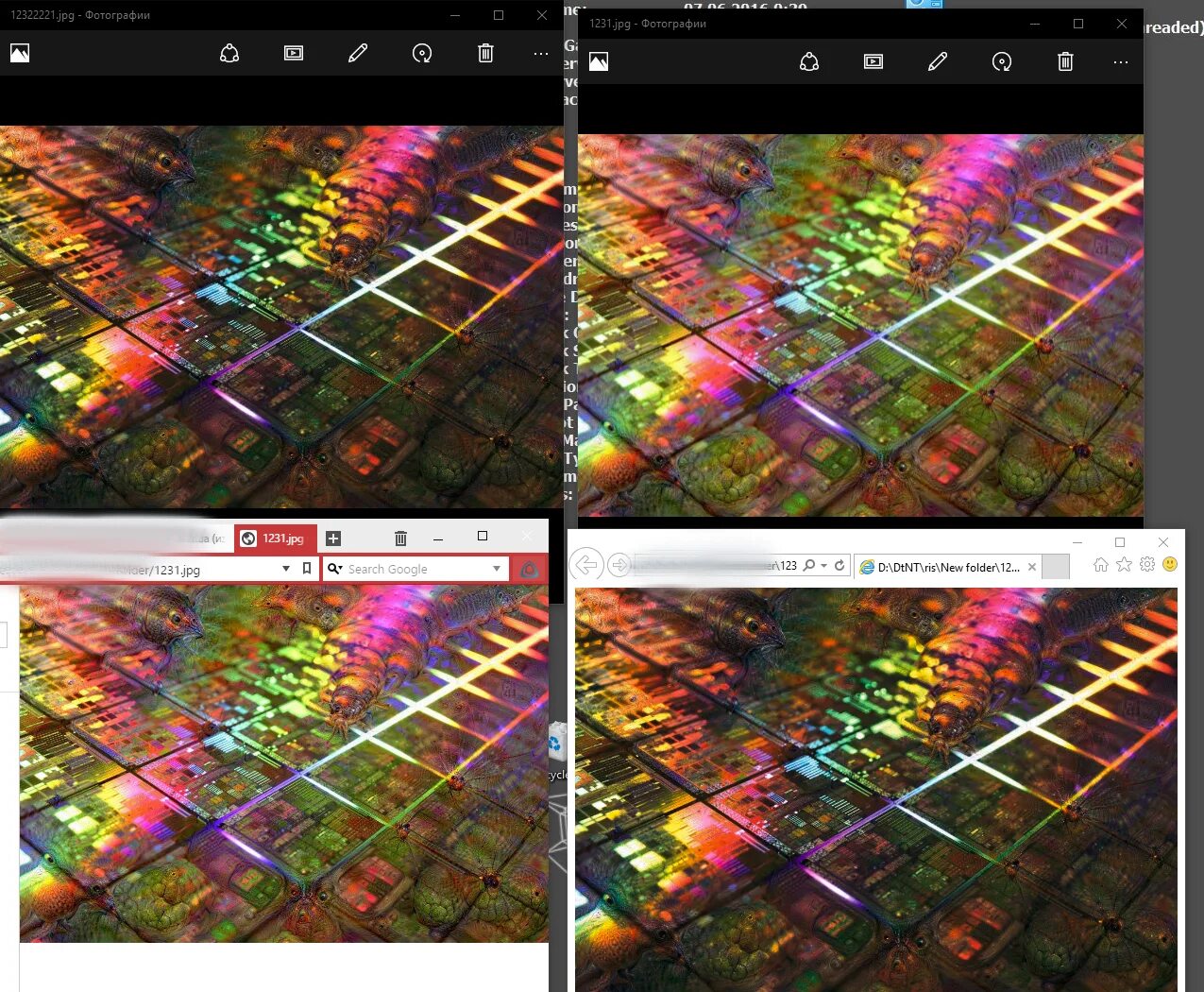Click the Edit pencil in the 1231.jpg Photos window
The height and width of the screenshot is (992, 1204).
click(938, 61)
